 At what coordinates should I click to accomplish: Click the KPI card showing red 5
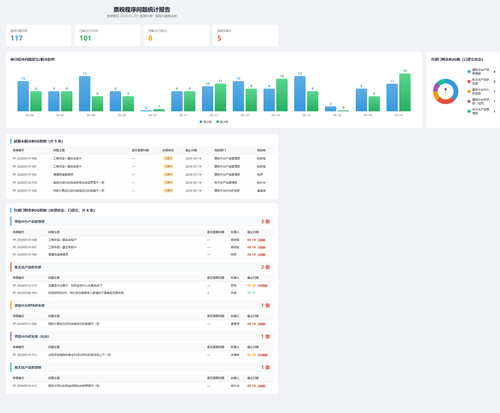point(245,35)
